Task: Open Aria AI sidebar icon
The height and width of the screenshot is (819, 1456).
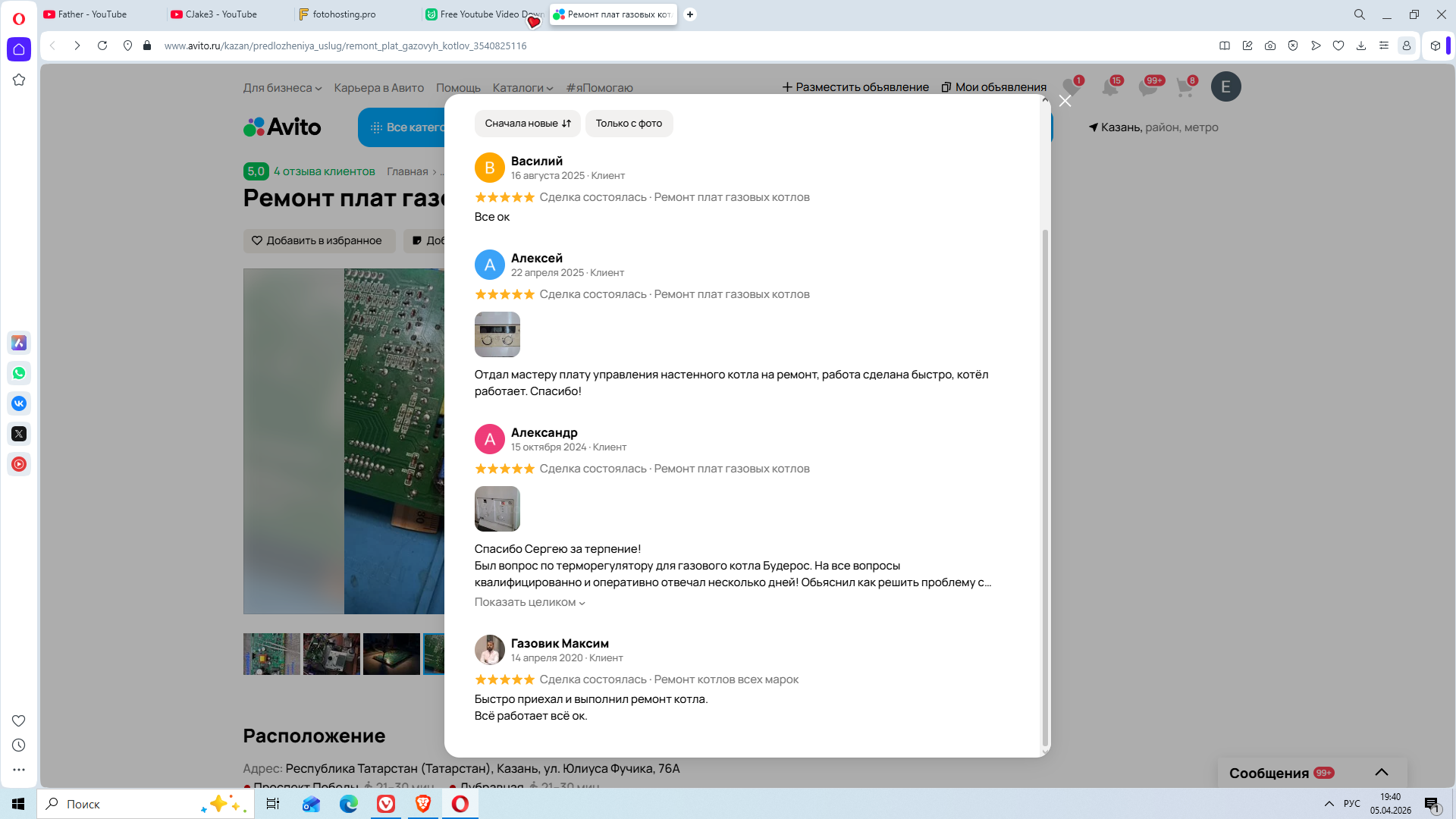Action: pos(19,343)
